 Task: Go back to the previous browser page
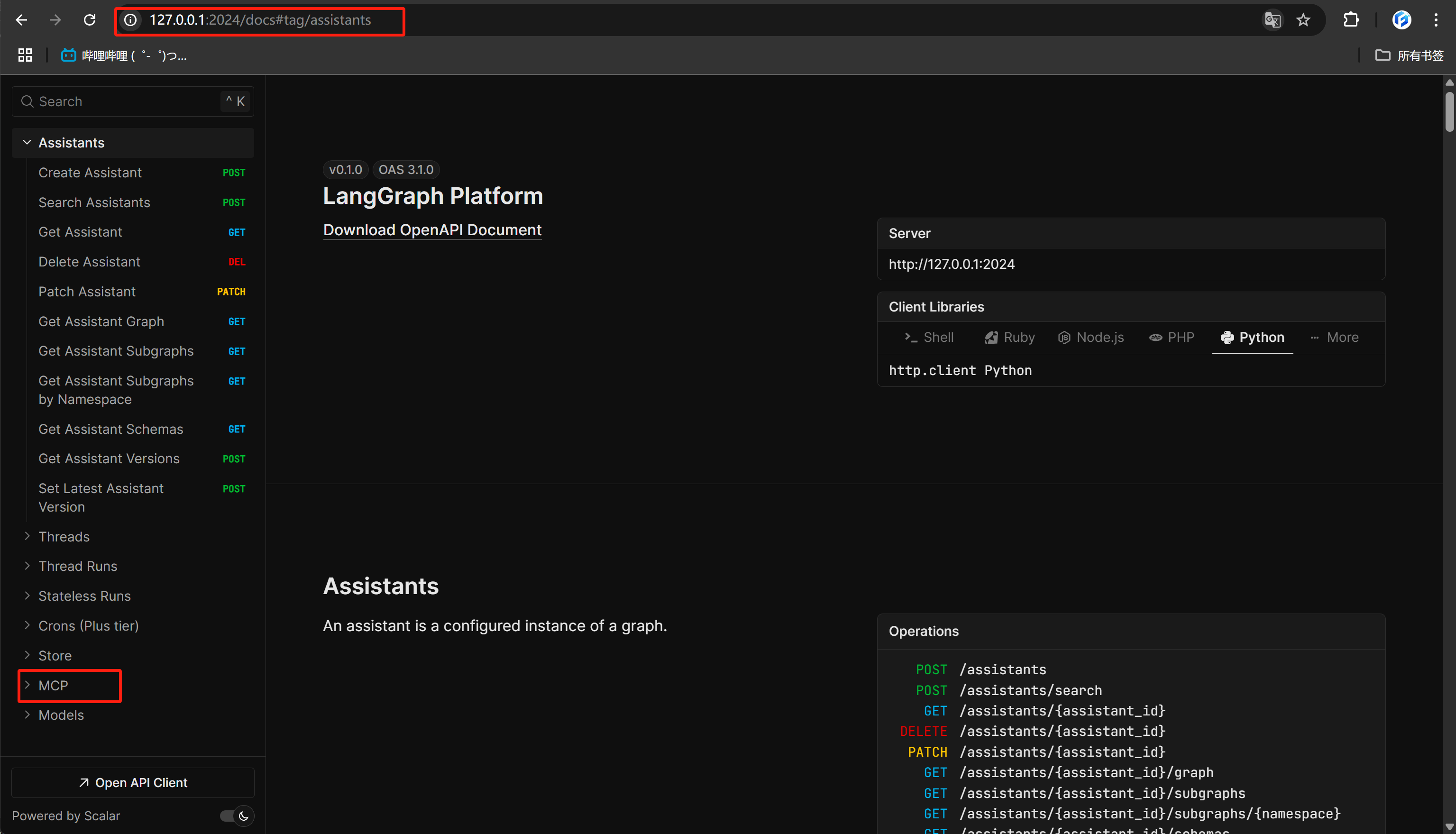[x=22, y=20]
